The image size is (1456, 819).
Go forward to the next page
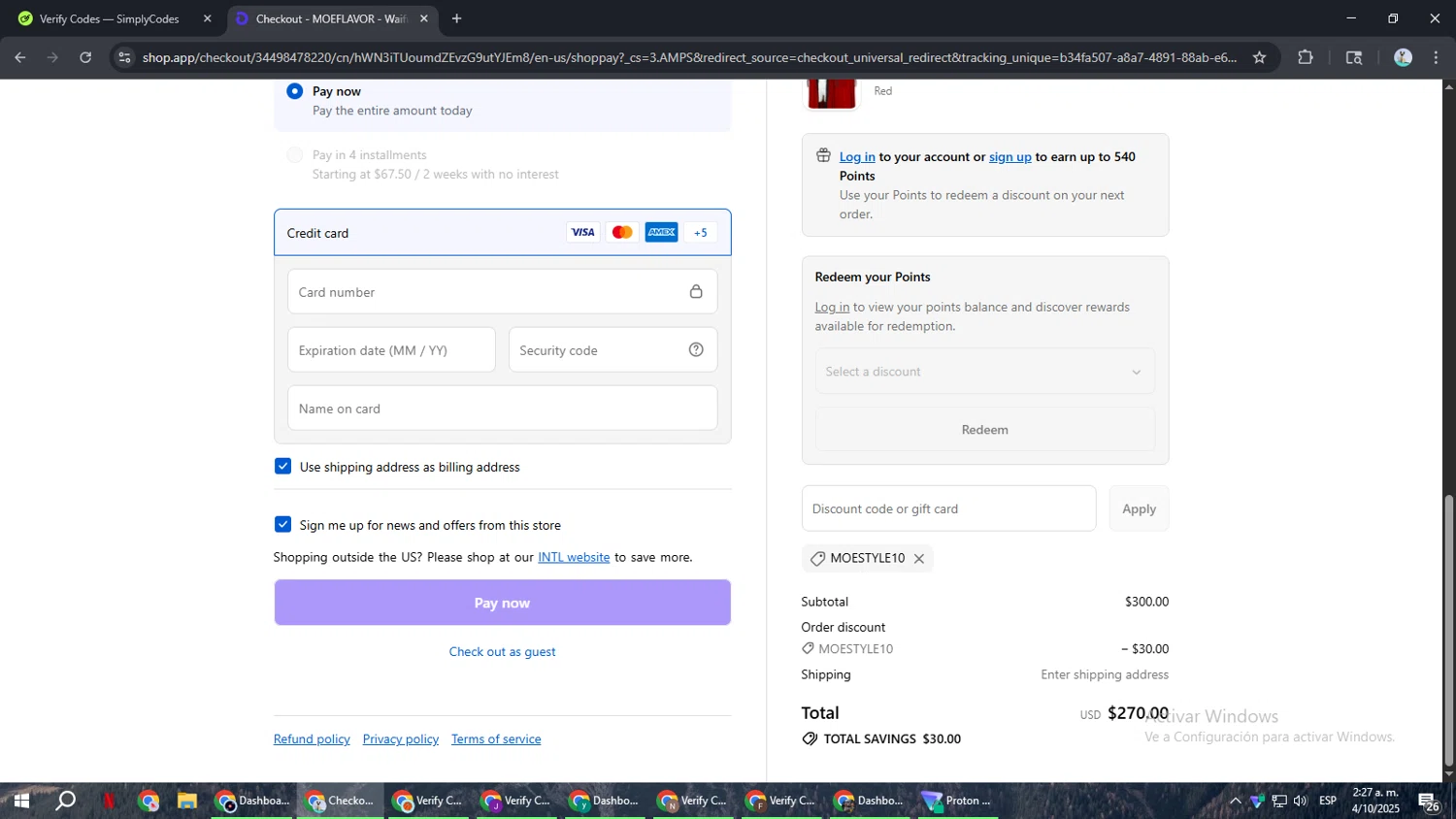click(52, 57)
